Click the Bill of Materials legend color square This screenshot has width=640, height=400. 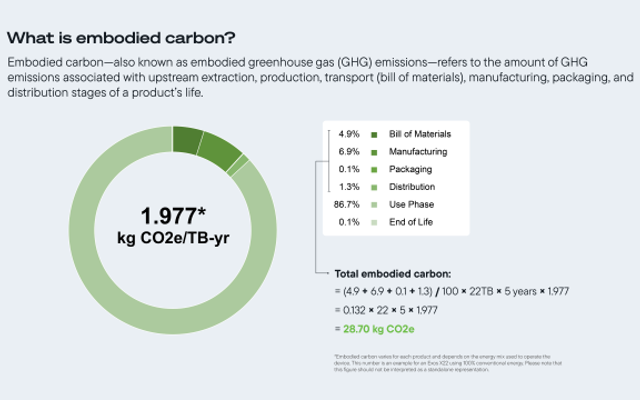(x=373, y=134)
